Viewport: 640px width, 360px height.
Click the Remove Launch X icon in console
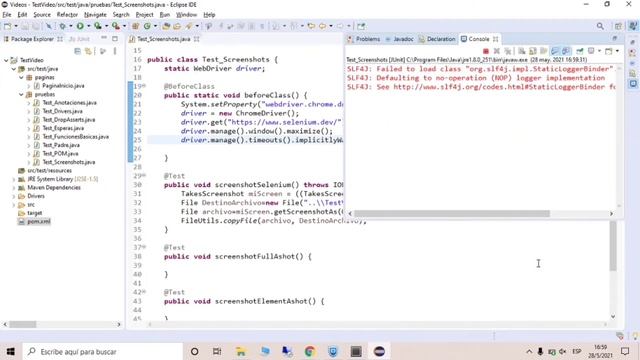(497, 51)
